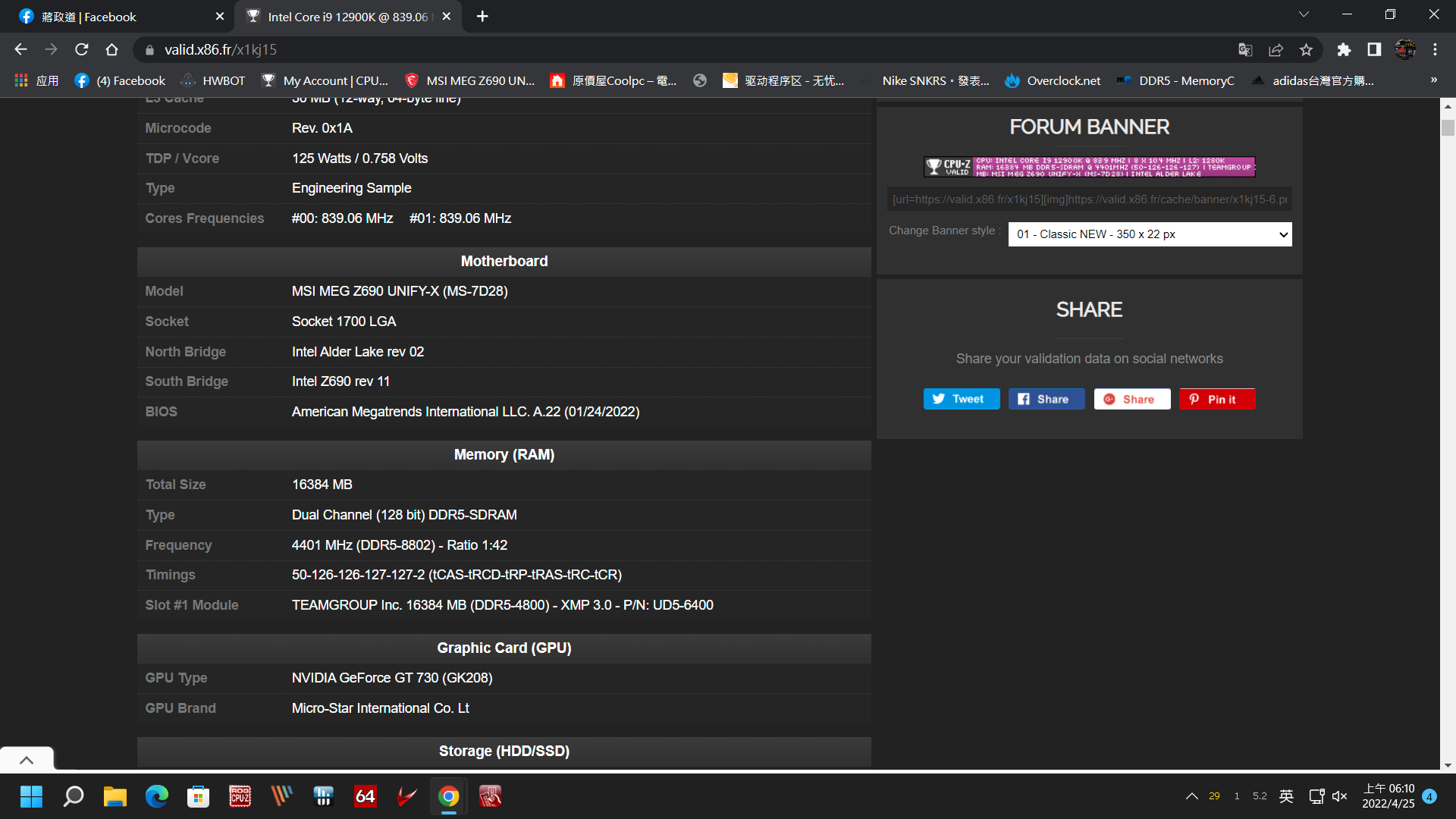Select the timings 50-126-126-127-127-2 text

tap(457, 575)
